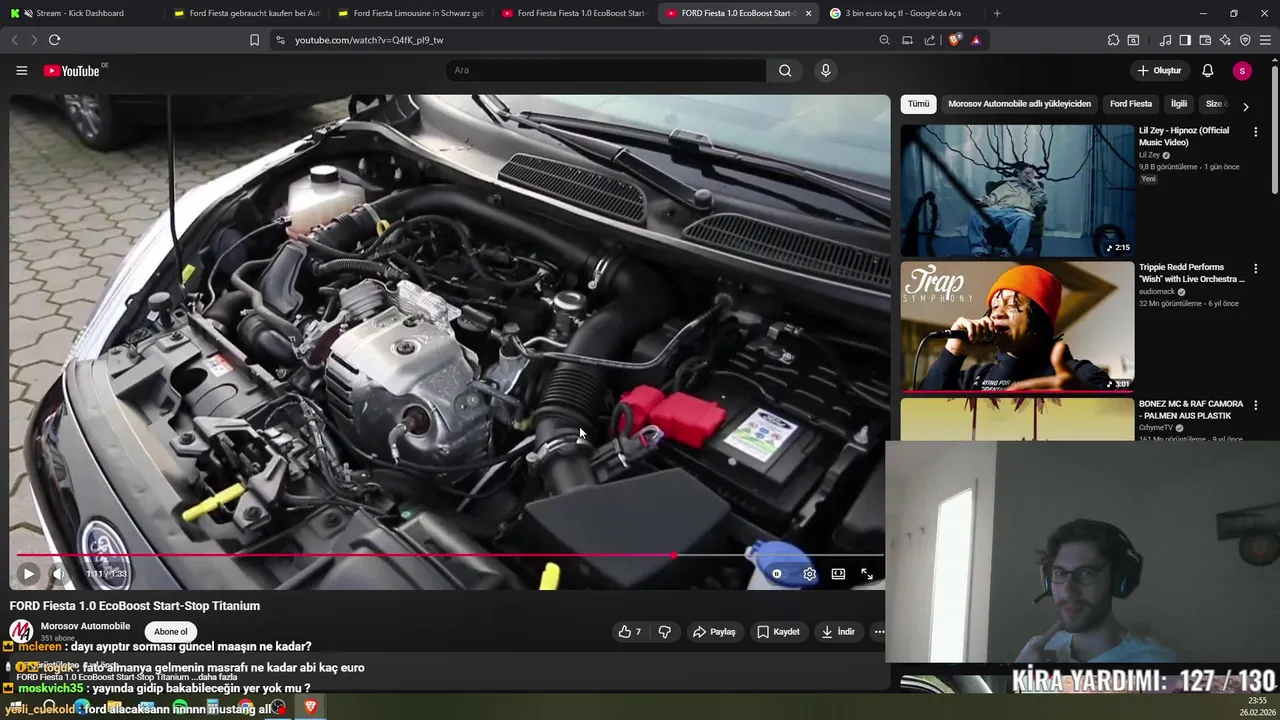Open YouTube notifications bell
Screen dimensions: 1280x720
click(x=1207, y=70)
